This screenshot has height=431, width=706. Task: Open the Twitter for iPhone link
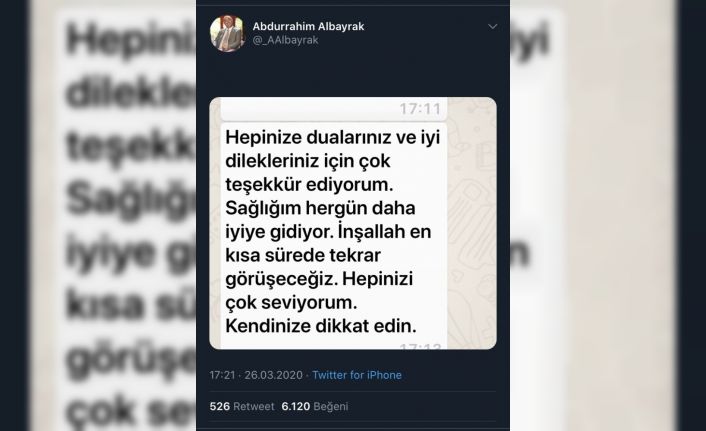(357, 375)
